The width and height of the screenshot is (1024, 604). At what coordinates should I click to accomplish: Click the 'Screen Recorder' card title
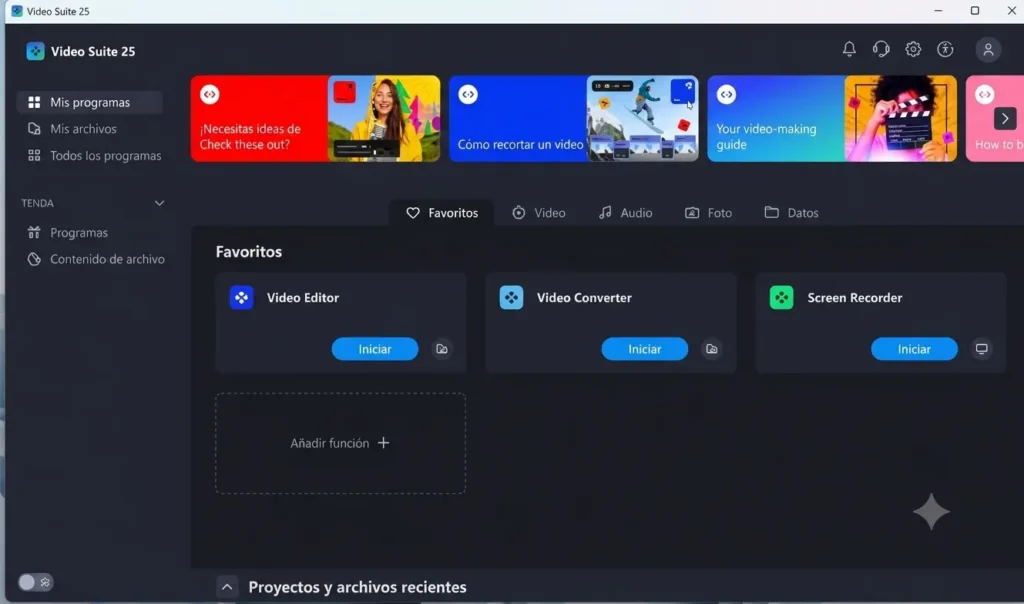(x=855, y=298)
